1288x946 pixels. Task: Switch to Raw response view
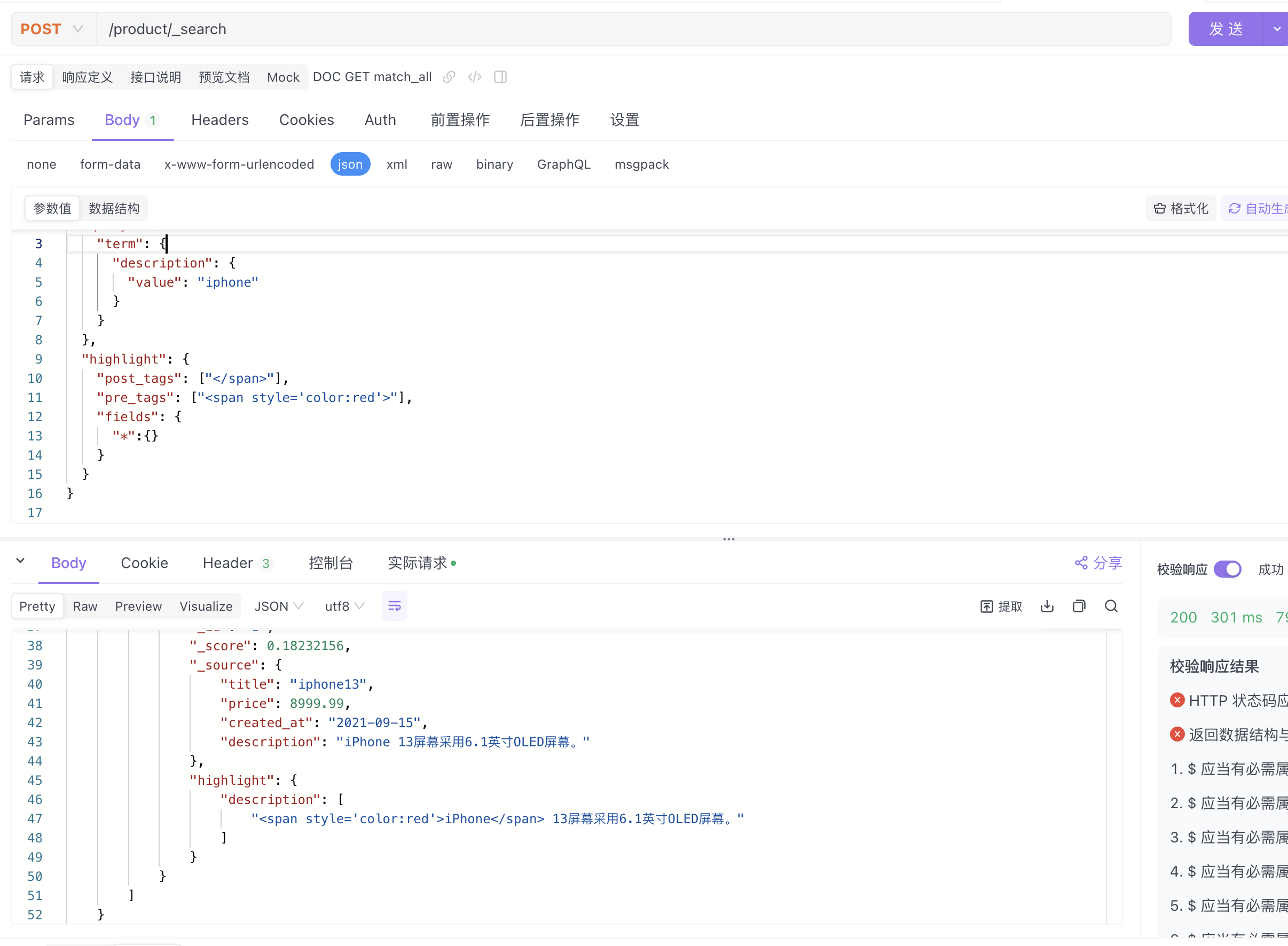[85, 606]
